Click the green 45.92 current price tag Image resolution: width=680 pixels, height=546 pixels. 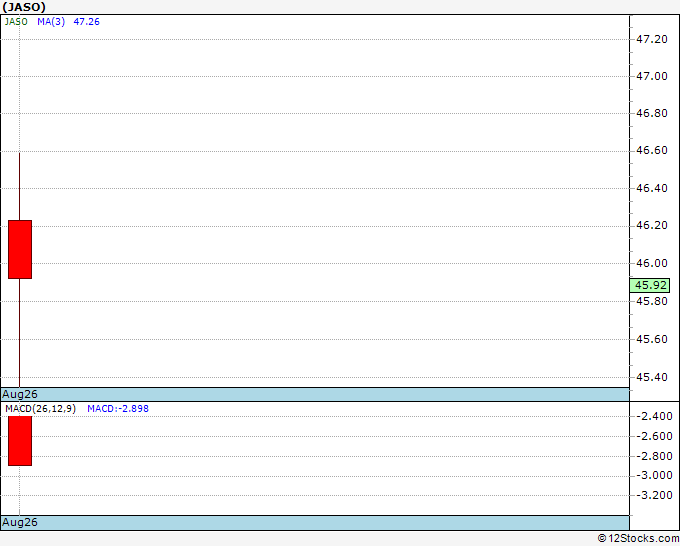click(650, 285)
